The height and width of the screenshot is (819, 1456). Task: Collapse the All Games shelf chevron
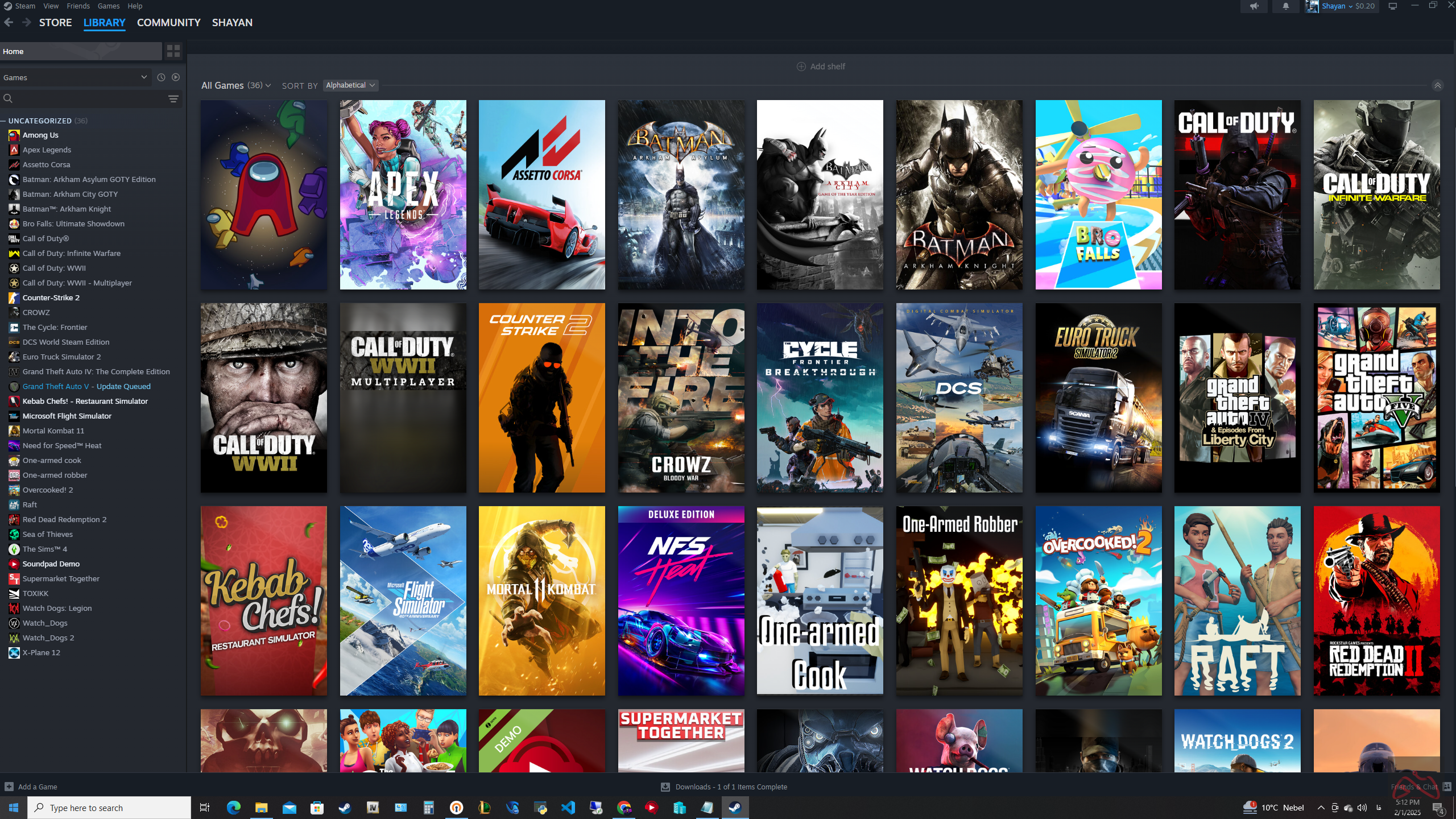point(1437,86)
